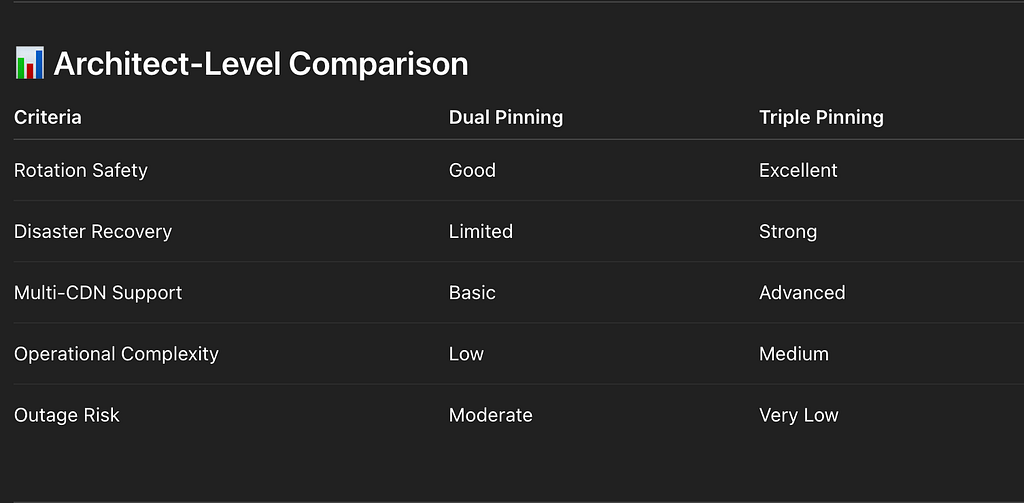Select the Outage Risk row label

(67, 415)
